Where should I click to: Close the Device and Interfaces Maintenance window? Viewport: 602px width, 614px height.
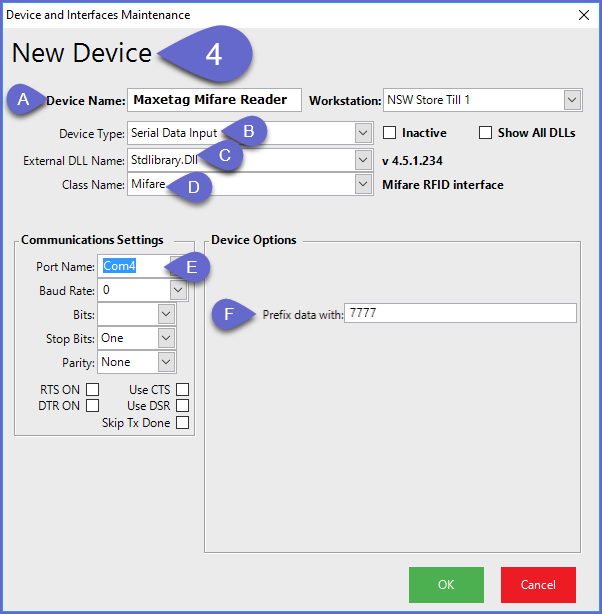(x=584, y=15)
